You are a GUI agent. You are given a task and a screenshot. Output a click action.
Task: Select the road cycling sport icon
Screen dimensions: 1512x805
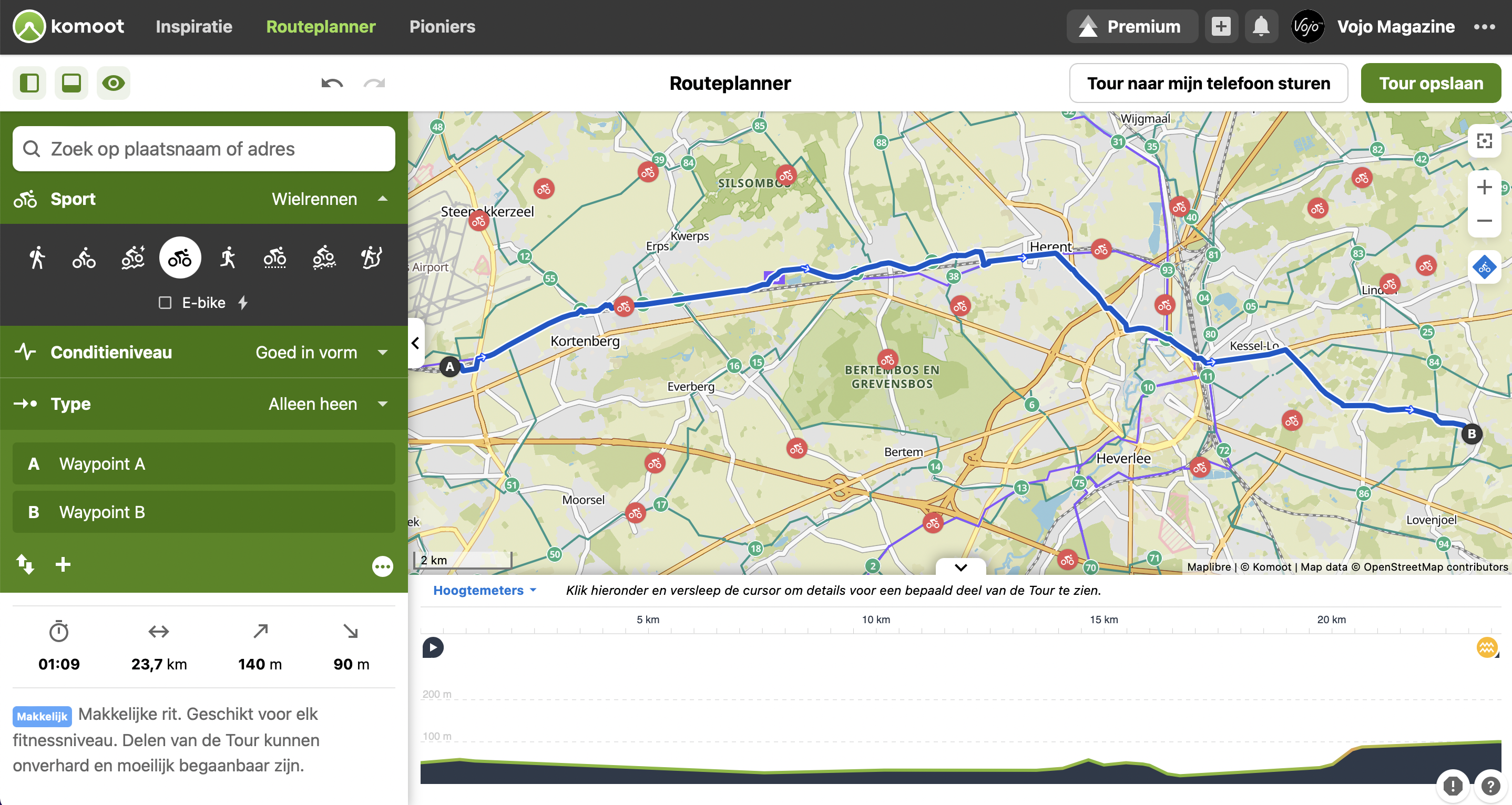point(180,257)
